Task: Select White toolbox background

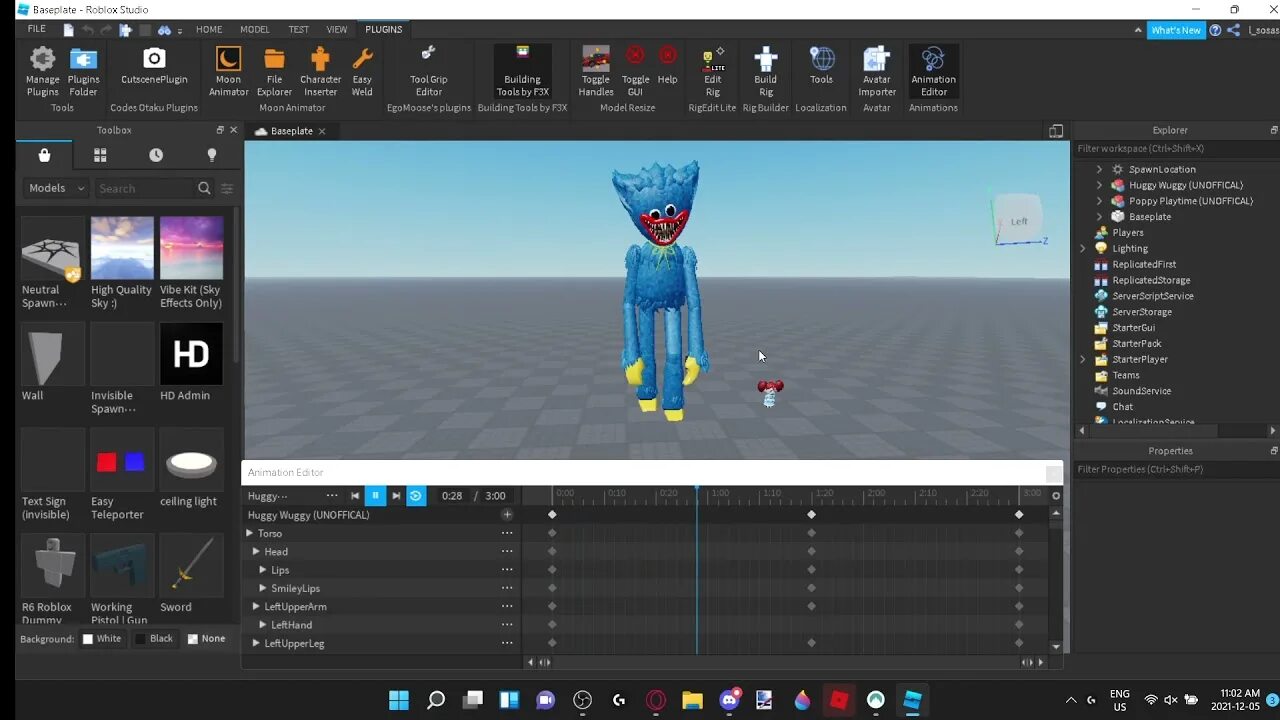Action: pos(101,639)
